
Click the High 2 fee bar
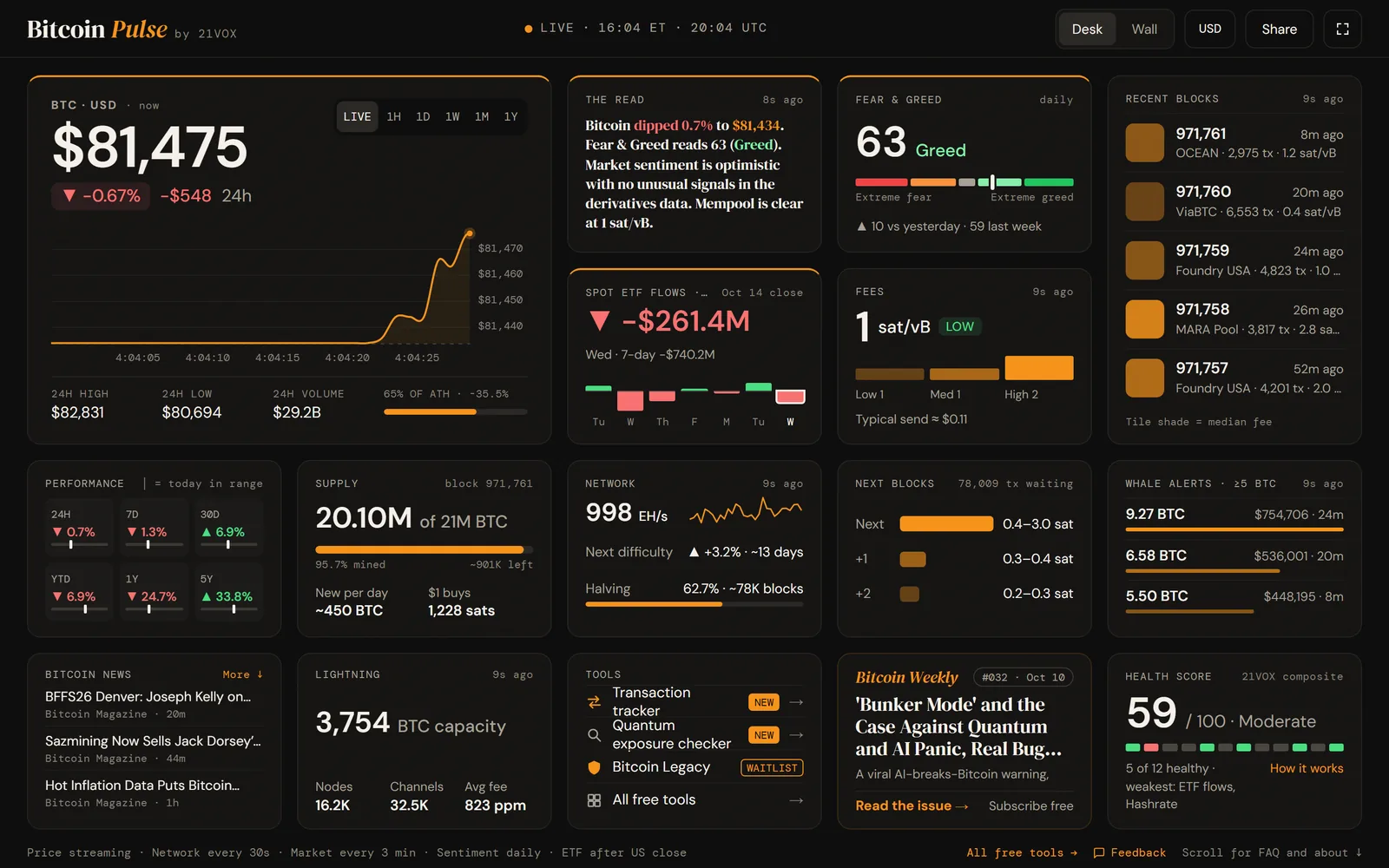[x=1039, y=368]
